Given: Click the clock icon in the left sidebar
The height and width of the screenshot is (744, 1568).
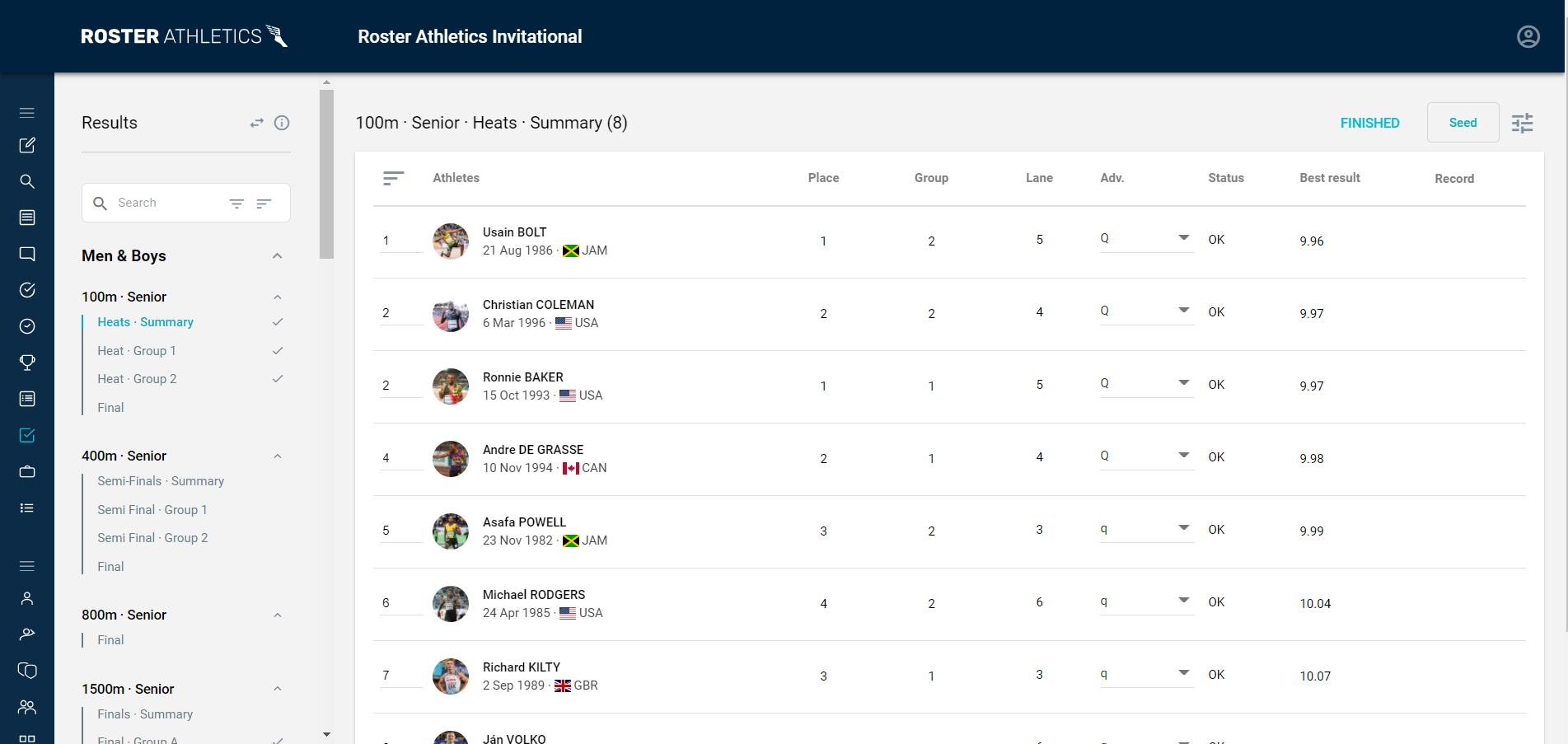Looking at the screenshot, I should click(x=27, y=326).
